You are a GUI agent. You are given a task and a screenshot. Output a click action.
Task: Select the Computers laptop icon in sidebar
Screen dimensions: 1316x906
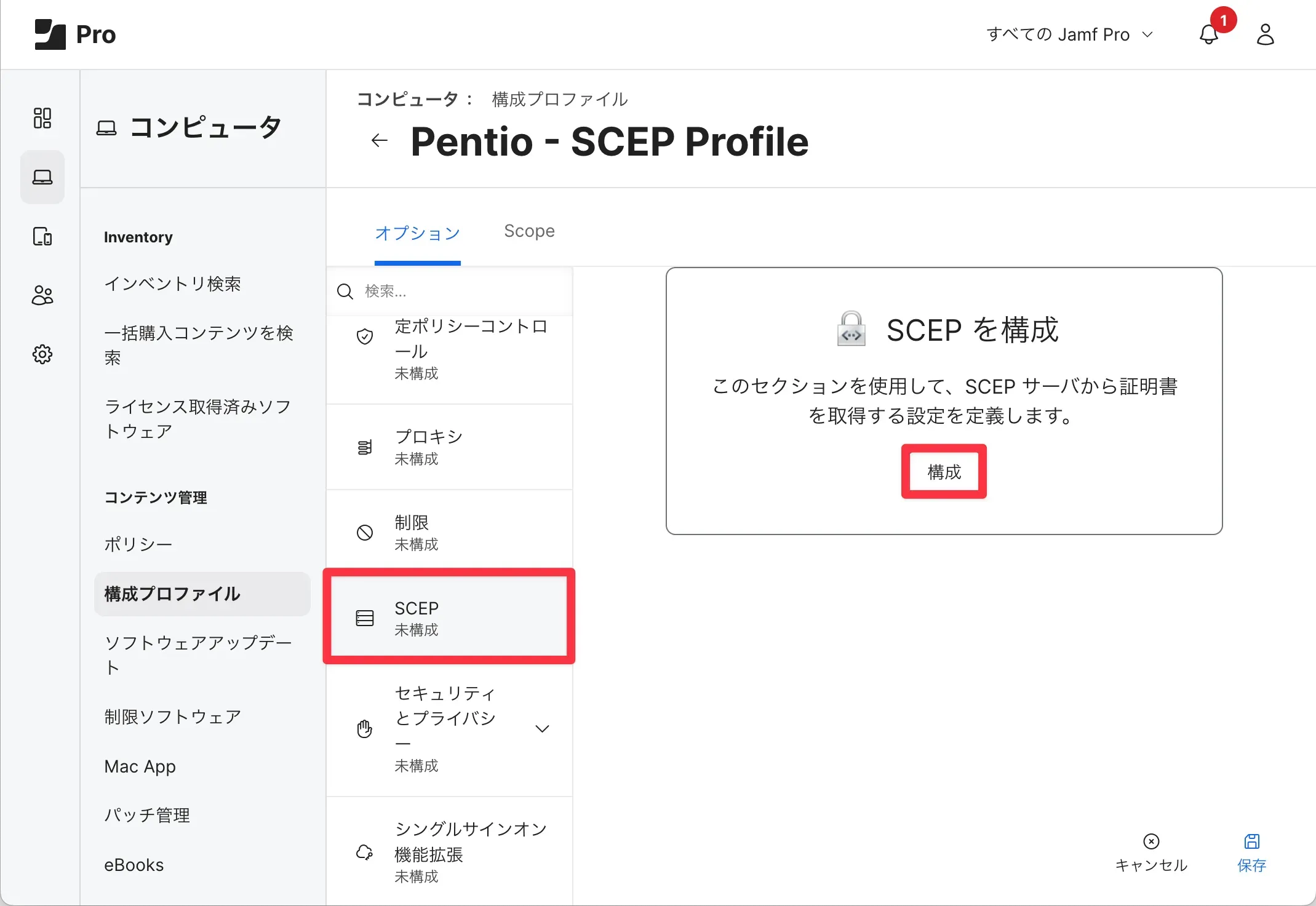click(x=42, y=177)
